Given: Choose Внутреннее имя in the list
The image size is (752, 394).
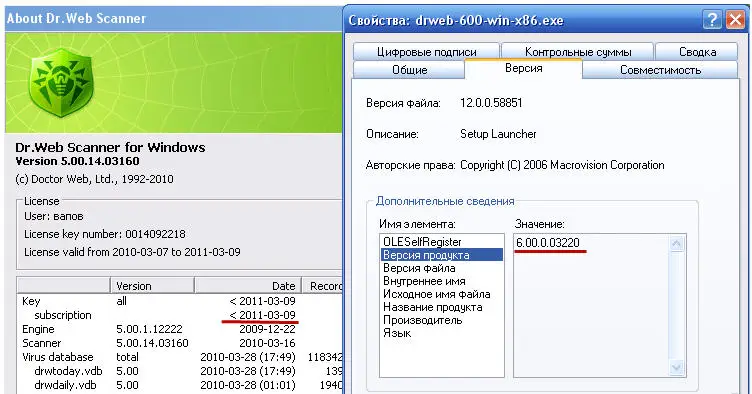Looking at the screenshot, I should pos(424,281).
